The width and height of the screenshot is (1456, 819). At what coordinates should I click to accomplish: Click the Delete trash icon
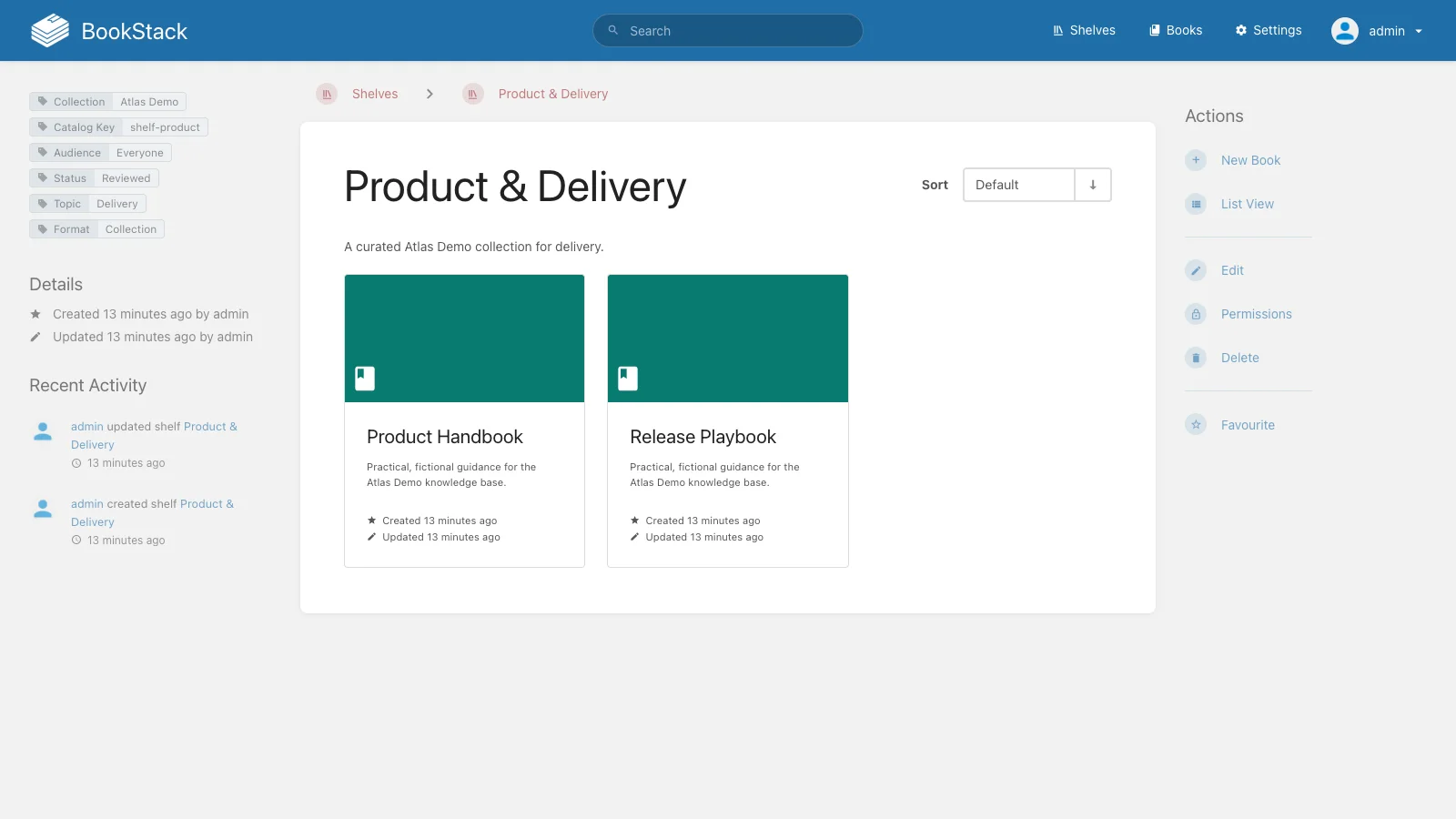tap(1196, 358)
